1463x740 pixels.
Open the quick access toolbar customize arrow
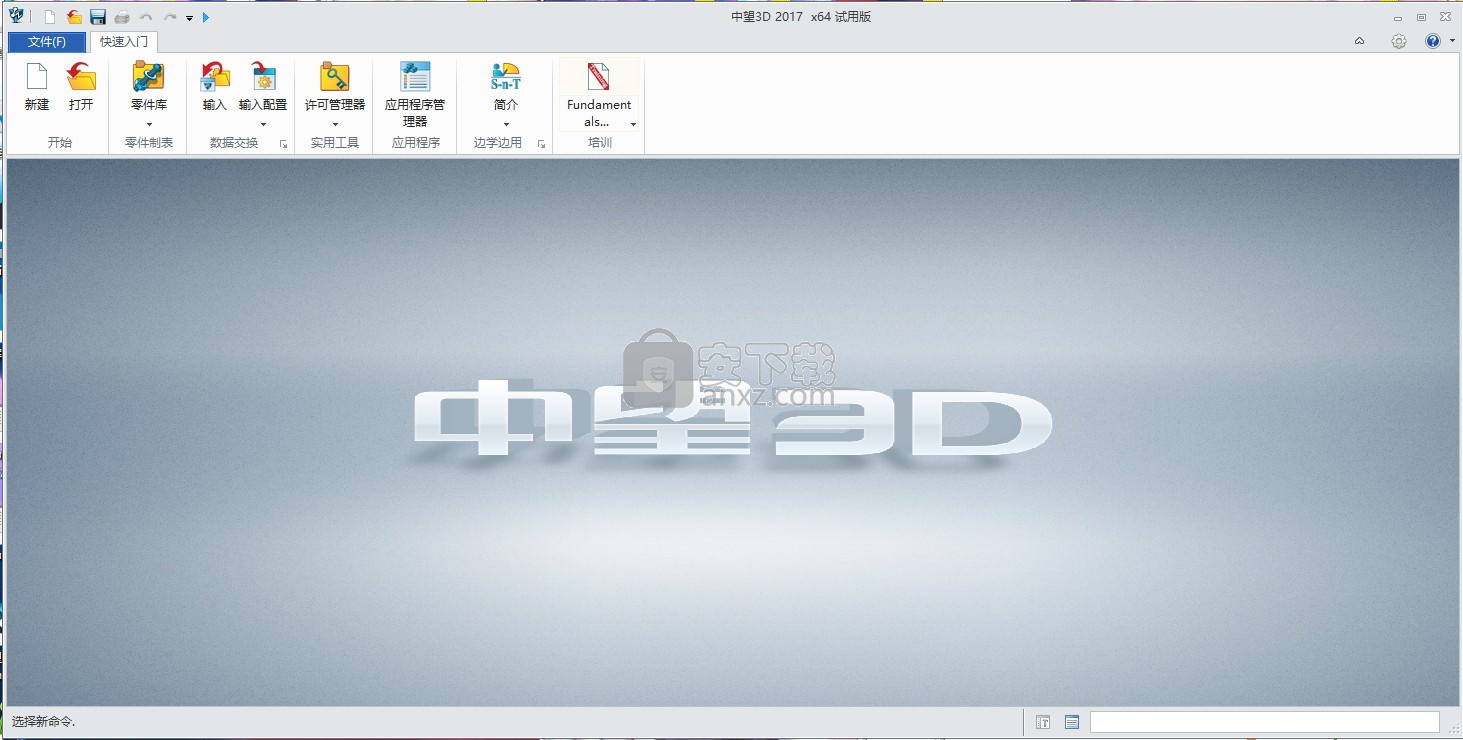[189, 18]
